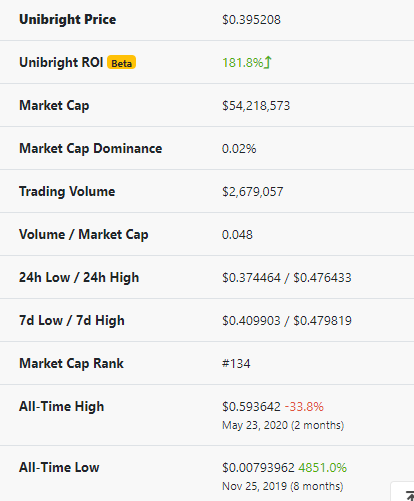This screenshot has width=414, height=501.
Task: Click the ROI green up arrow icon
Action: click(x=268, y=62)
